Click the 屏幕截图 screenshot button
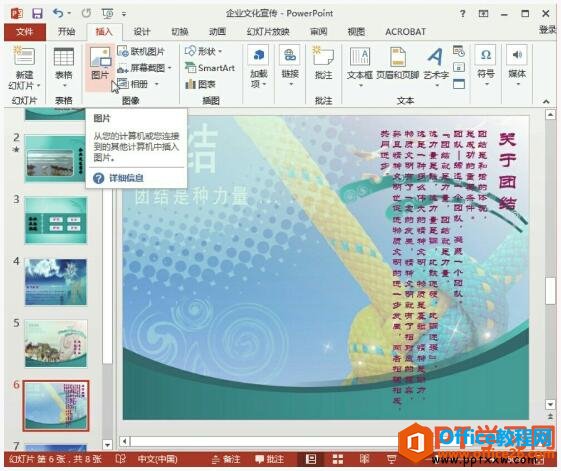The width and height of the screenshot is (561, 471). (141, 68)
